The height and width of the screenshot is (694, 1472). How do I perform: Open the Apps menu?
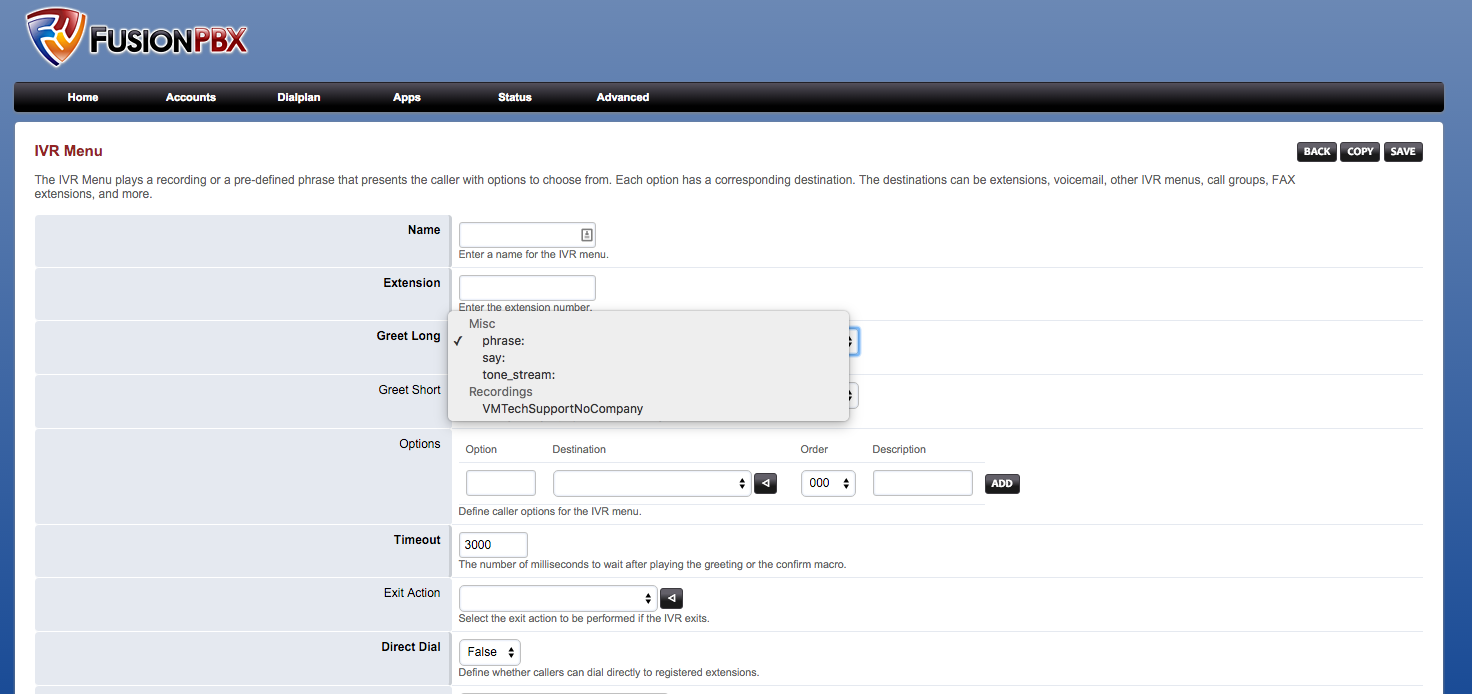[x=407, y=97]
